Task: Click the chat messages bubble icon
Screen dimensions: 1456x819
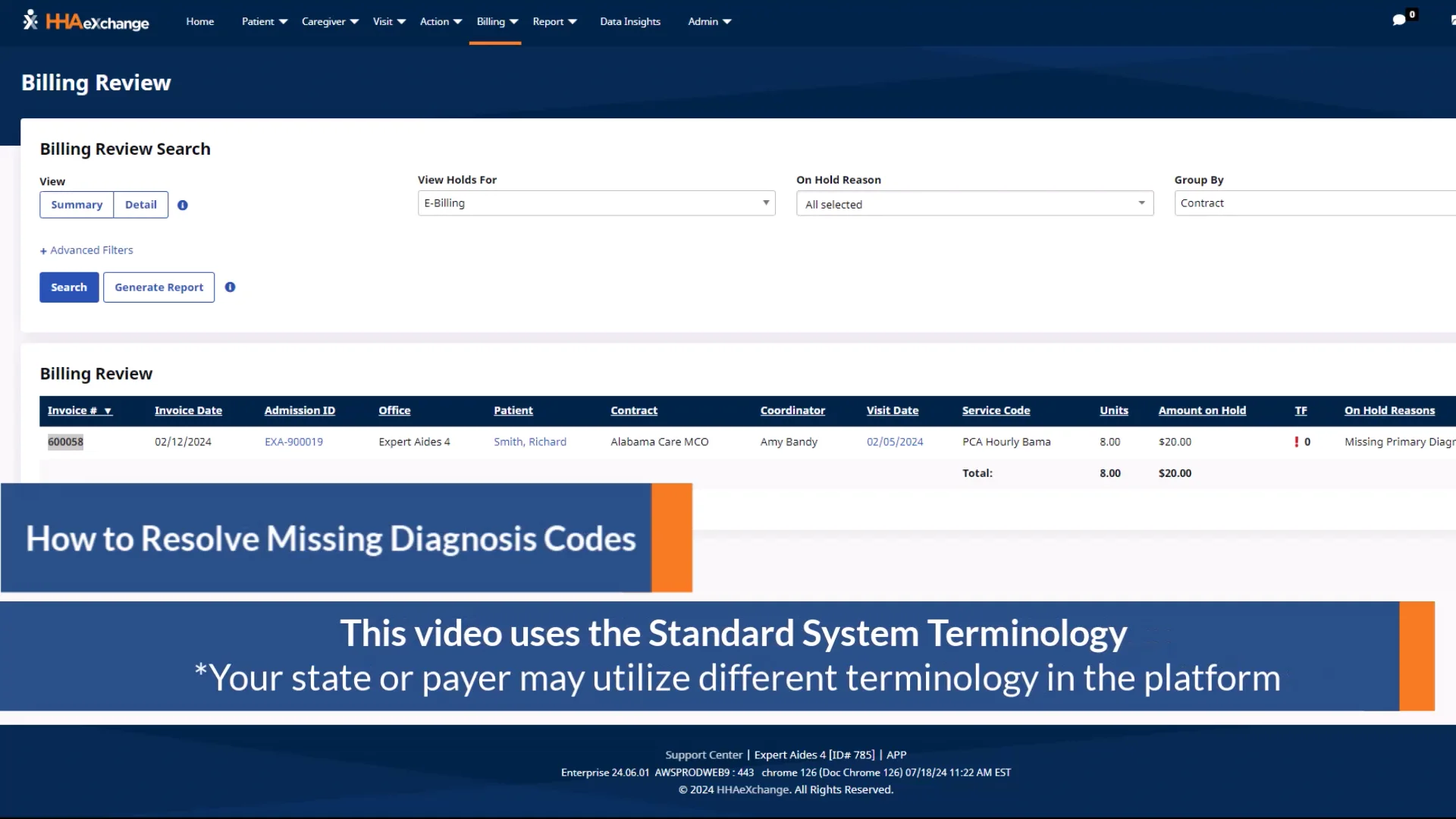Action: [1399, 19]
